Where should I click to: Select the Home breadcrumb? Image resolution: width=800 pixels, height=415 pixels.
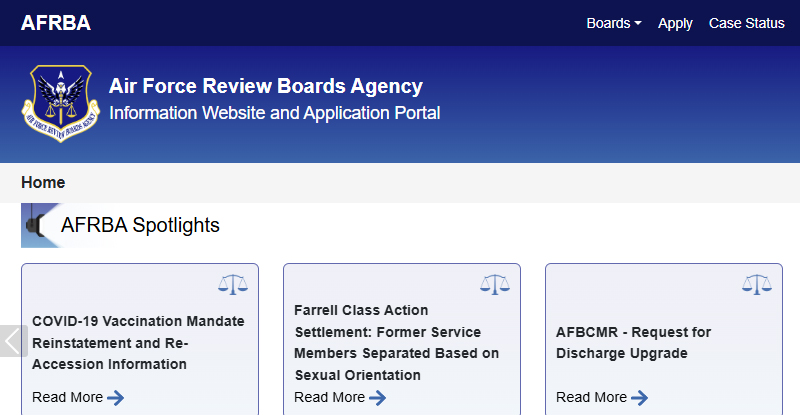point(43,182)
